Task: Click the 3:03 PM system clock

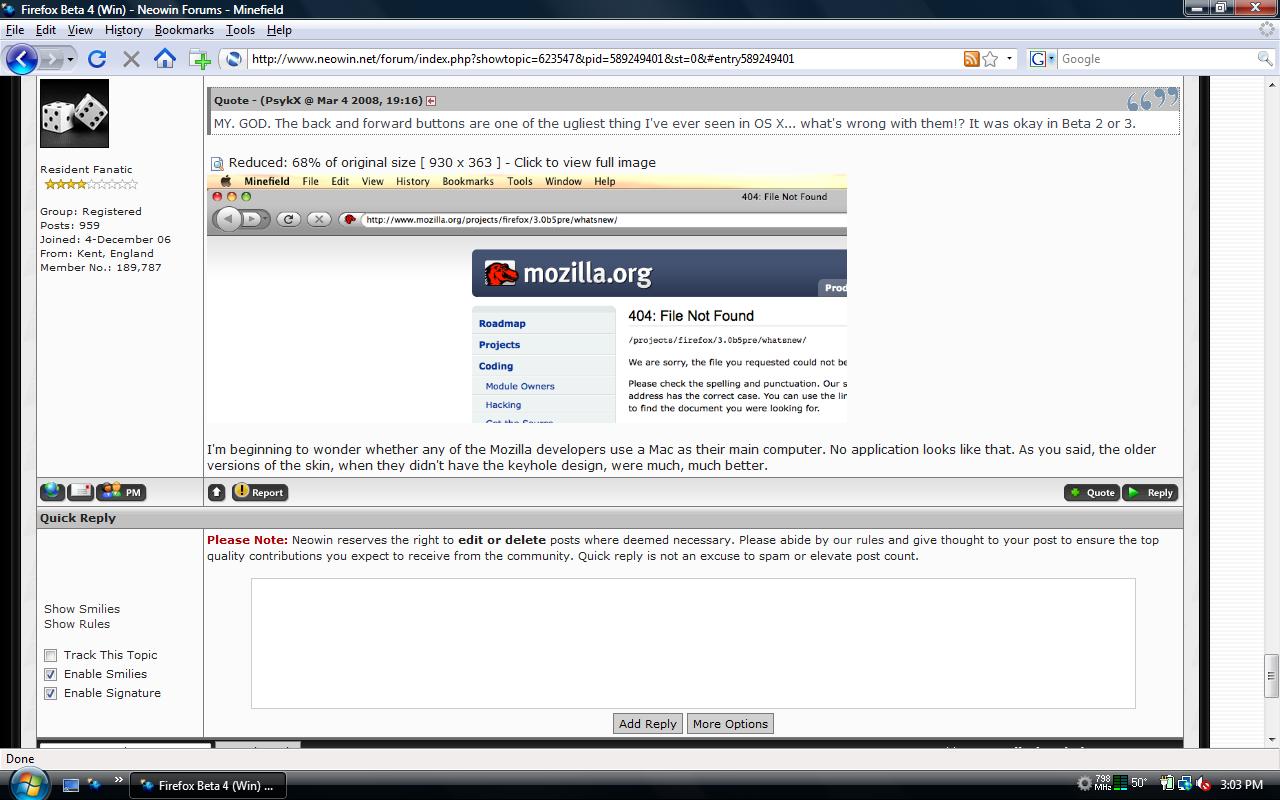Action: point(1241,785)
